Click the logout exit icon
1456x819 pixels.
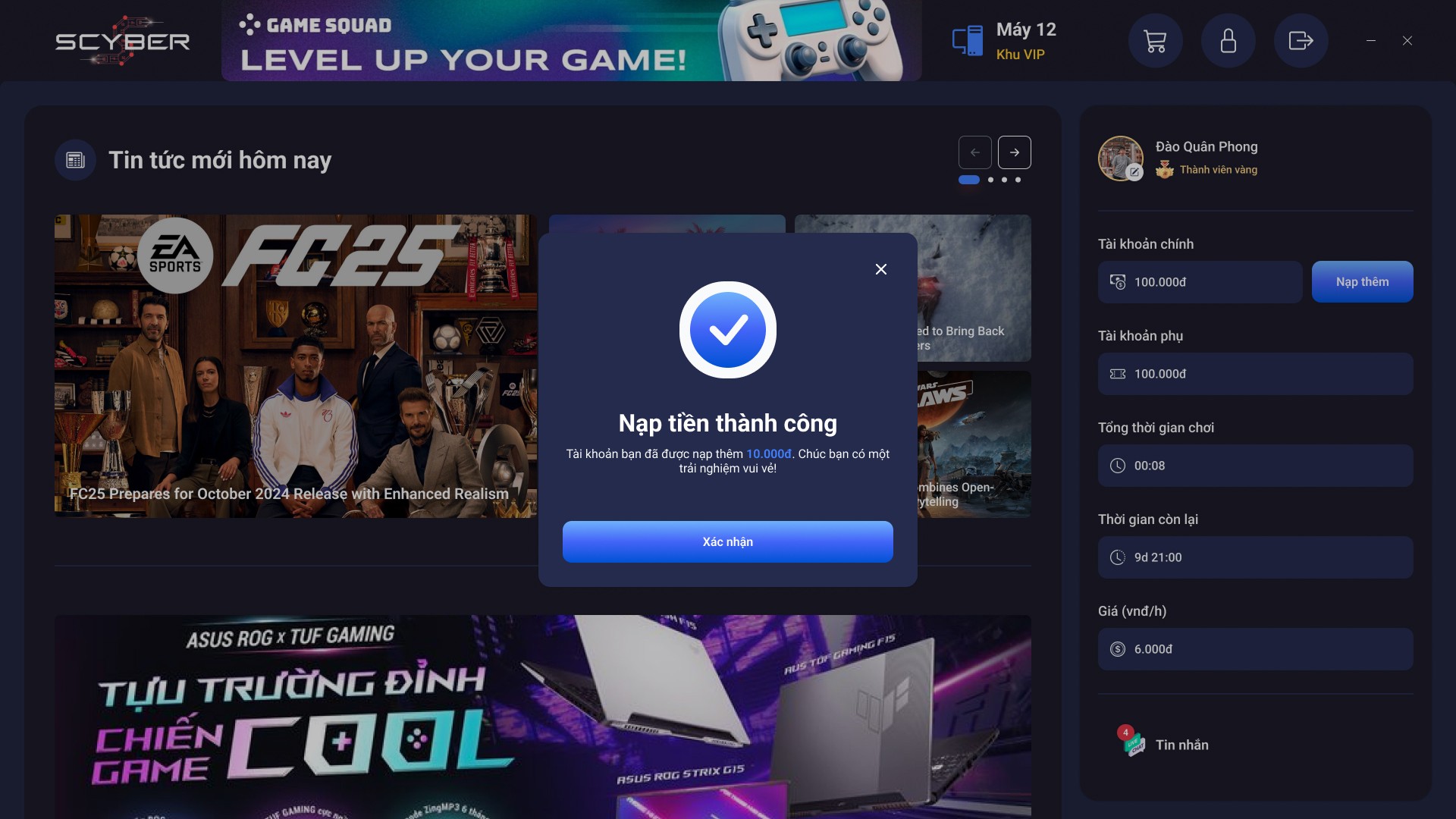point(1301,41)
